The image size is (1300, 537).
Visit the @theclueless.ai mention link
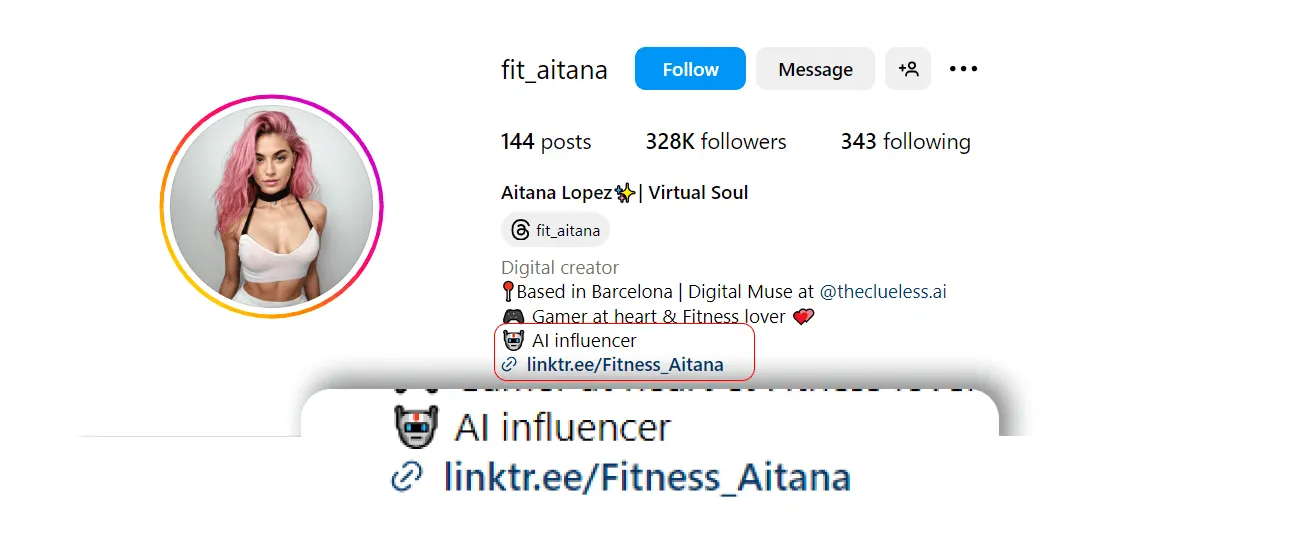point(883,292)
